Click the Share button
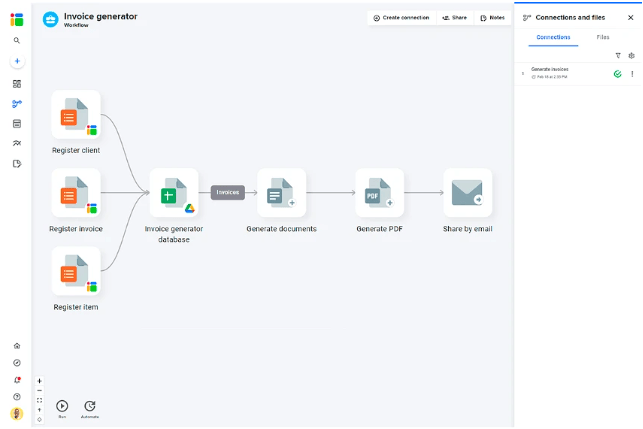 click(x=455, y=17)
